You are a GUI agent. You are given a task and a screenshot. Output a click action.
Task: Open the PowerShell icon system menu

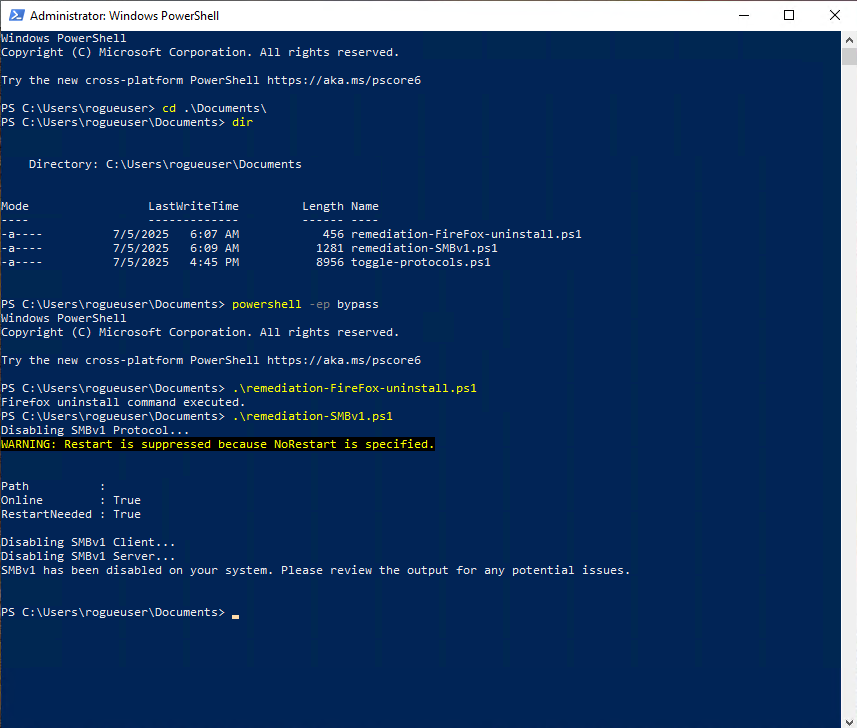(x=15, y=16)
